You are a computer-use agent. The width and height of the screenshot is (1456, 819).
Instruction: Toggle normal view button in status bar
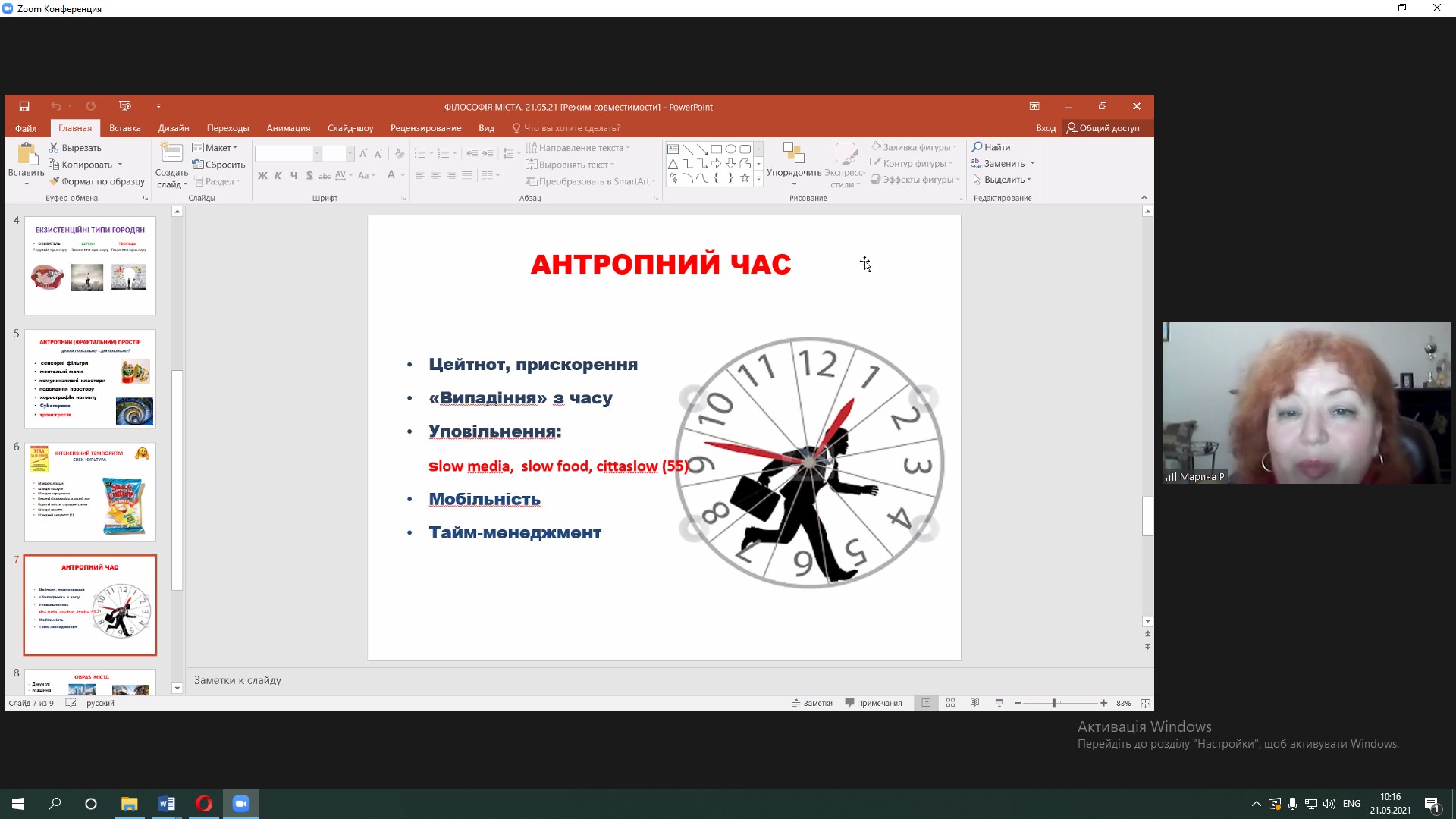click(926, 704)
